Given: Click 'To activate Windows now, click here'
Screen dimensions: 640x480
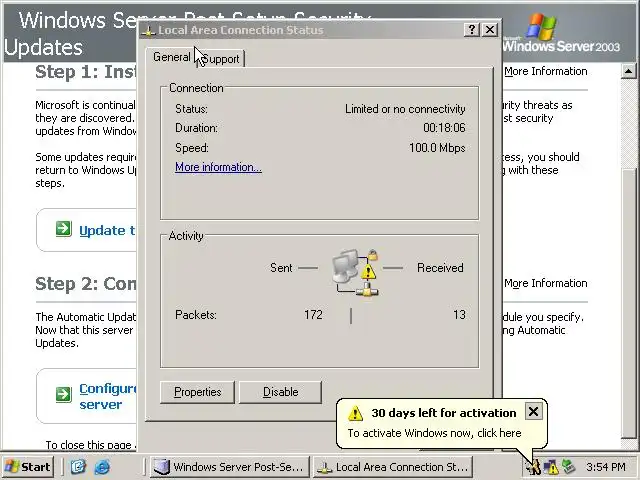Looking at the screenshot, I should coord(434,433).
